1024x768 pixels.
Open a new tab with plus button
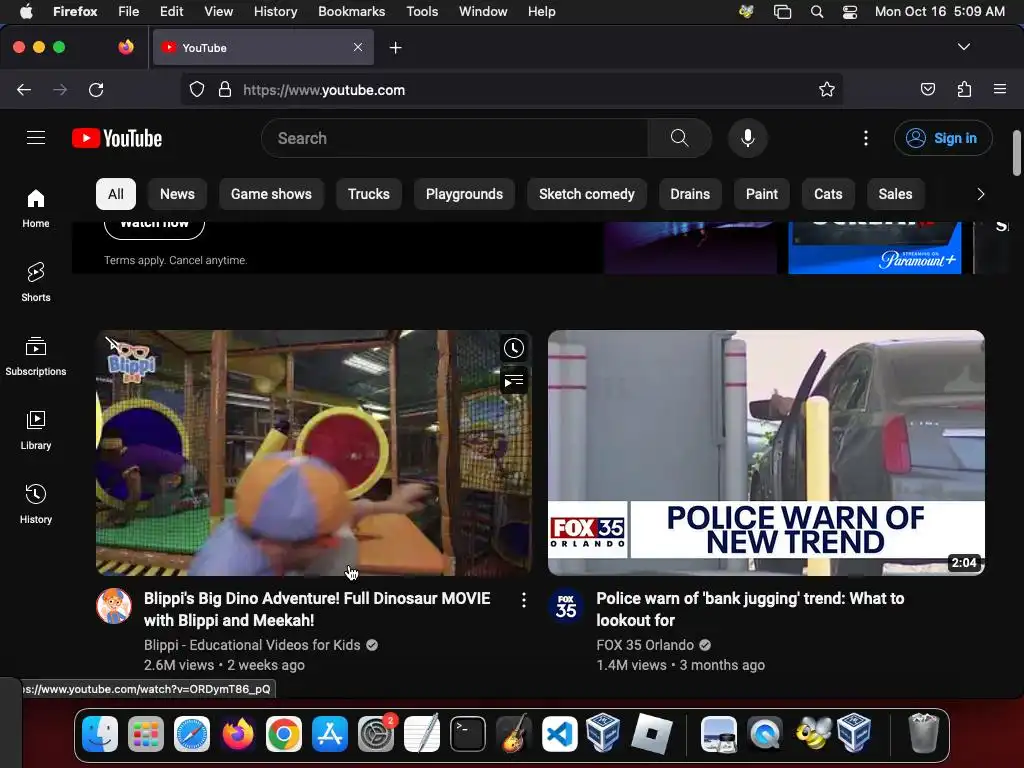pos(395,48)
